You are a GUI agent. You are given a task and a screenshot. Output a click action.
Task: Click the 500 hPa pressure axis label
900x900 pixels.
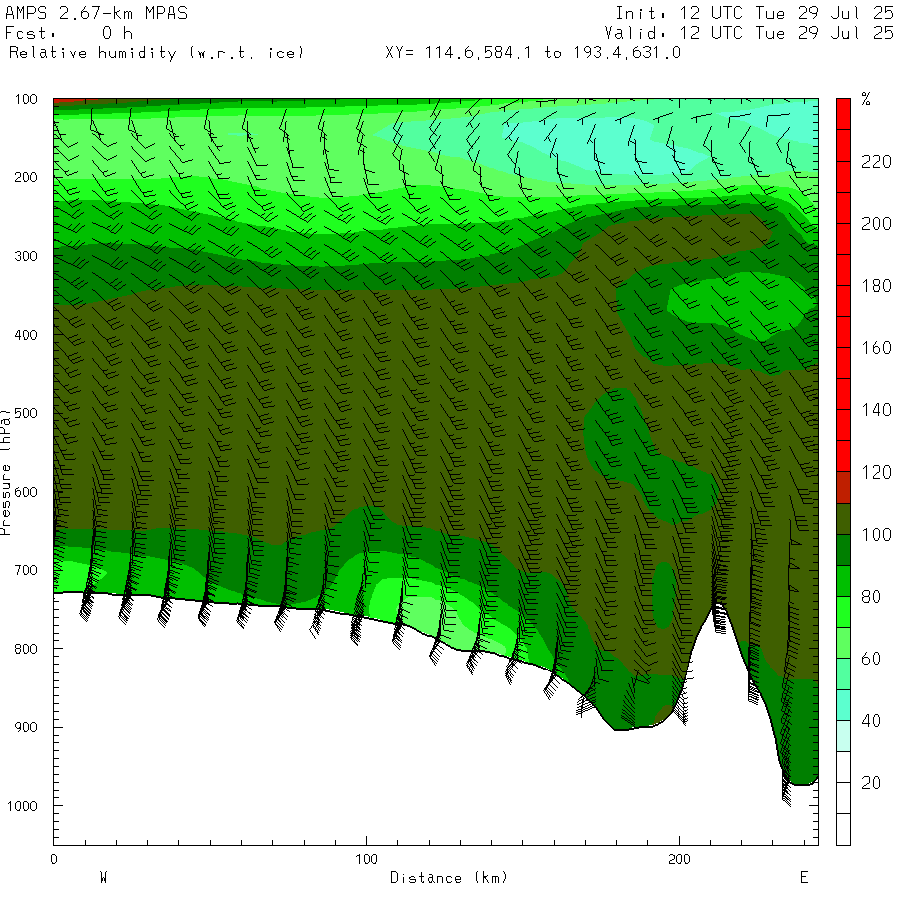coord(26,413)
